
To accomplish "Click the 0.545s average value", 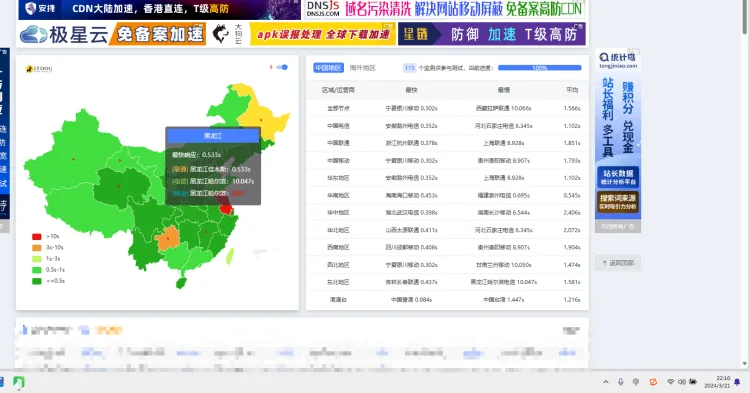I will pyautogui.click(x=572, y=196).
